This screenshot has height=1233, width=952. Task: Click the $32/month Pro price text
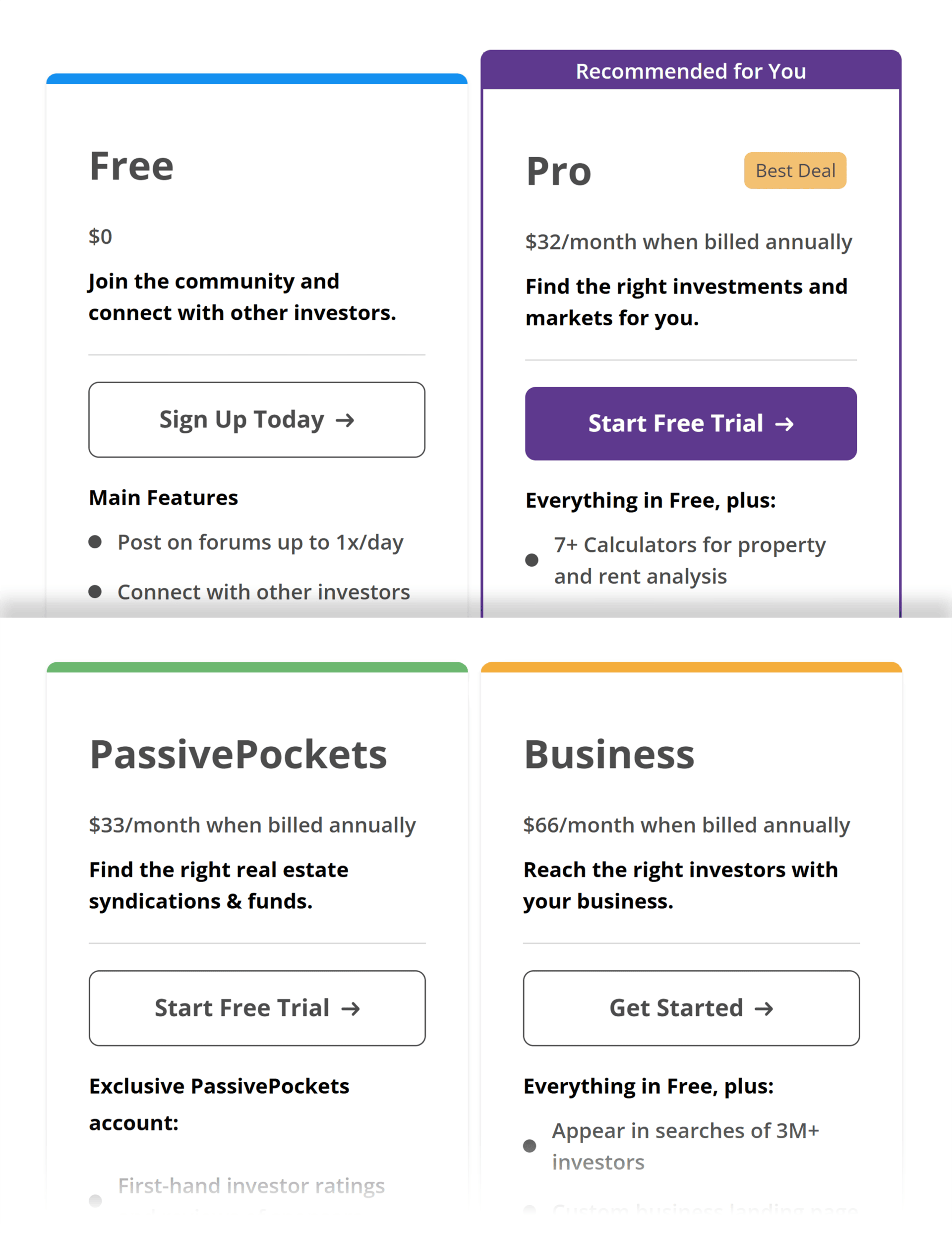click(688, 242)
